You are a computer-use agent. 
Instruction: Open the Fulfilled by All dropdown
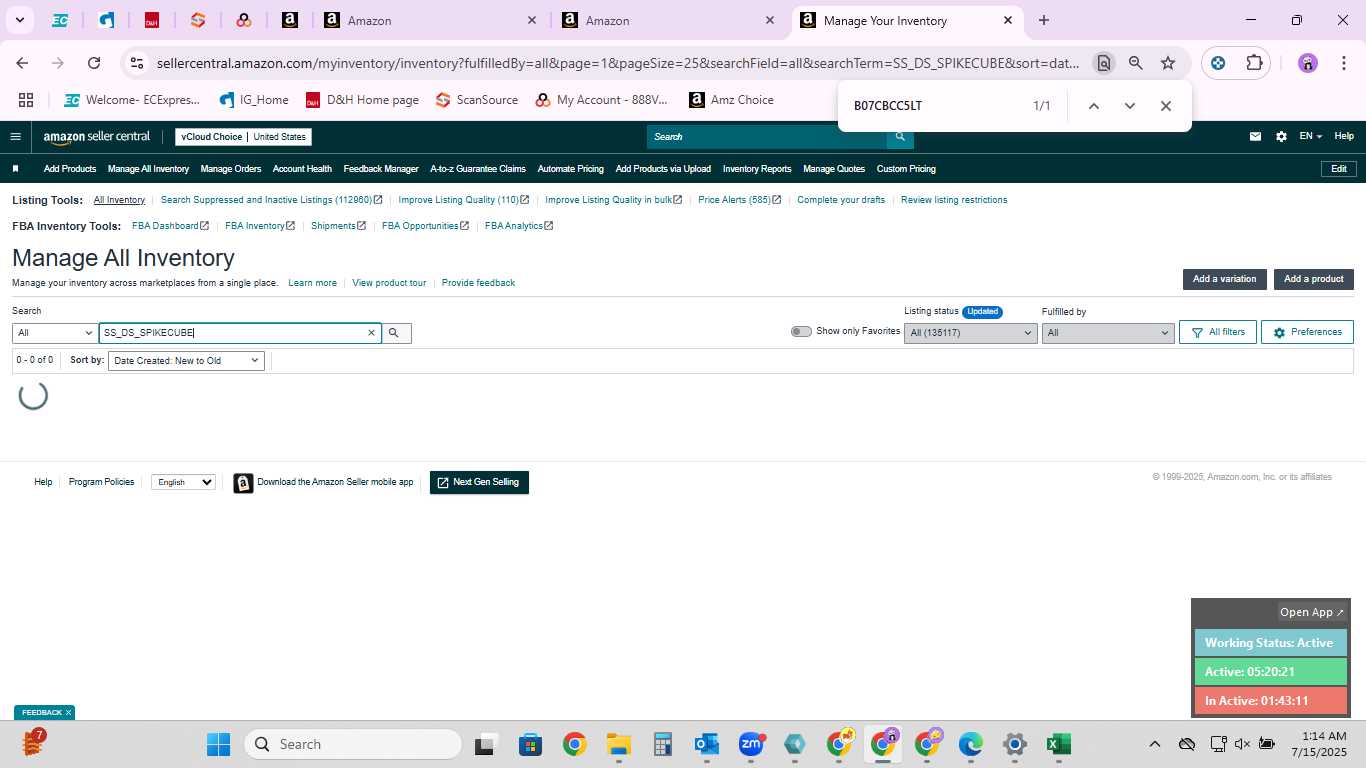pyautogui.click(x=1107, y=333)
